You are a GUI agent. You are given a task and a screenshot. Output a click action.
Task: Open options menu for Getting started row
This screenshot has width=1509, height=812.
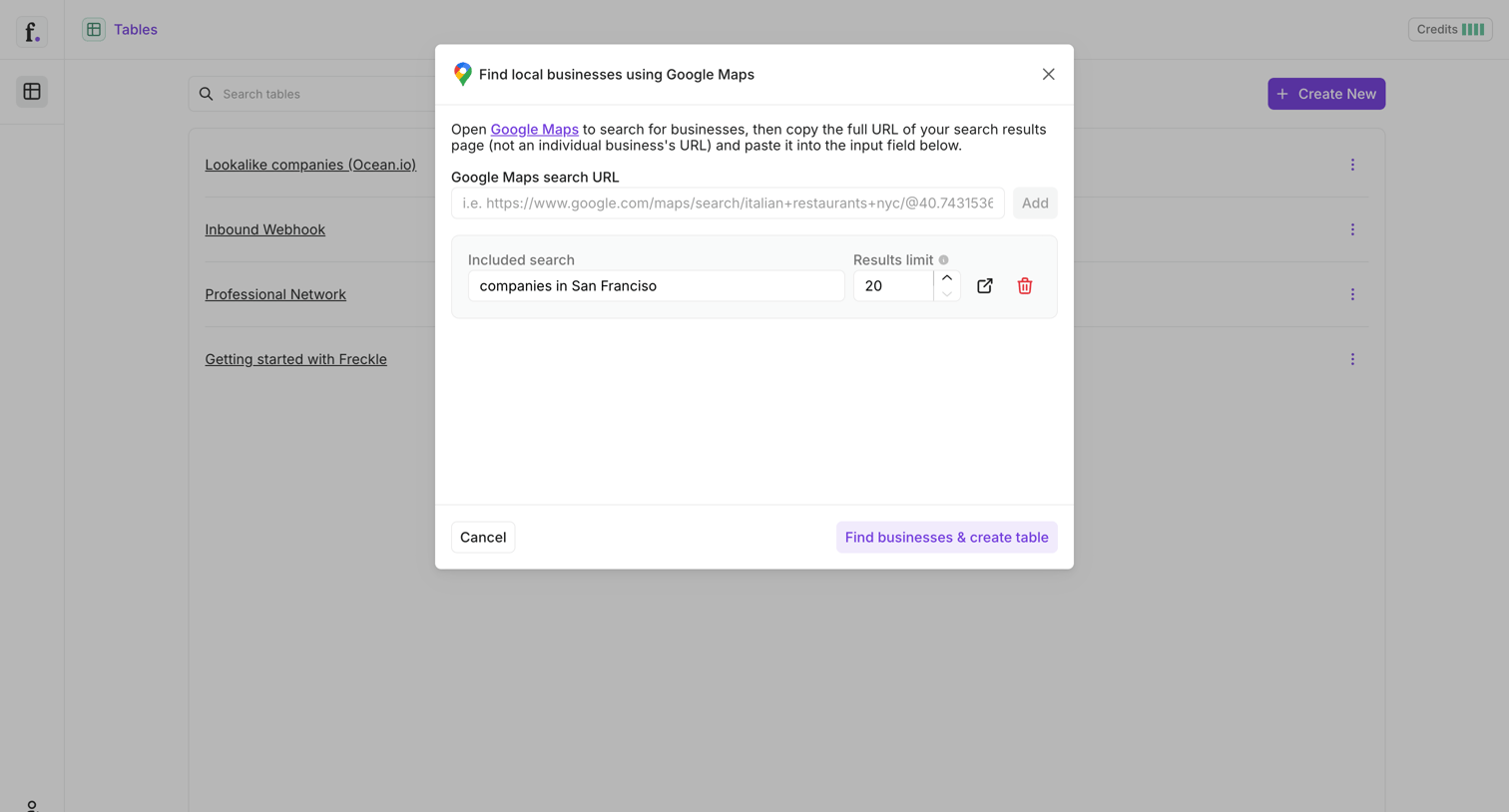click(x=1352, y=359)
